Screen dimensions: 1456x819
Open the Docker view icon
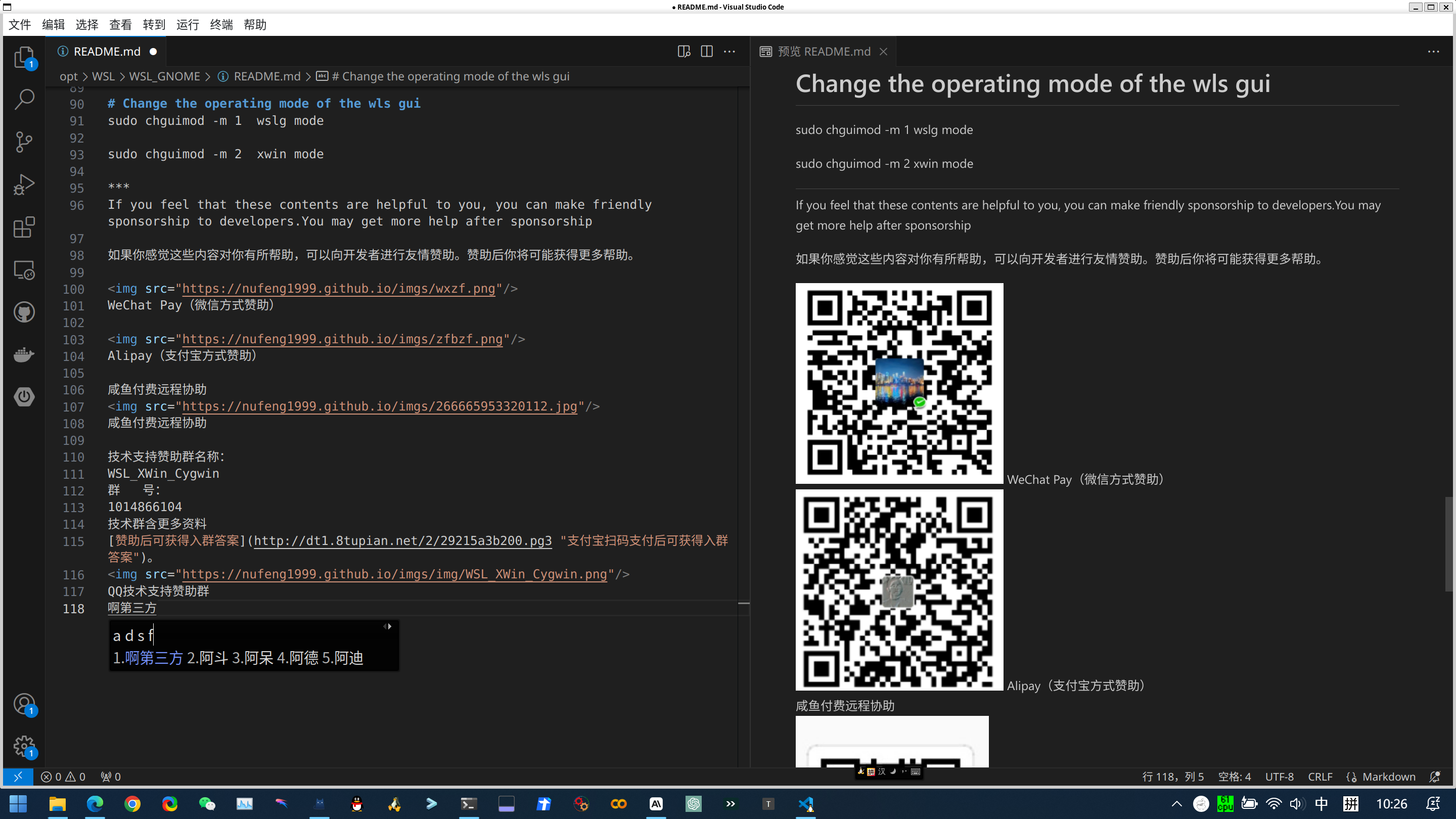tap(24, 354)
